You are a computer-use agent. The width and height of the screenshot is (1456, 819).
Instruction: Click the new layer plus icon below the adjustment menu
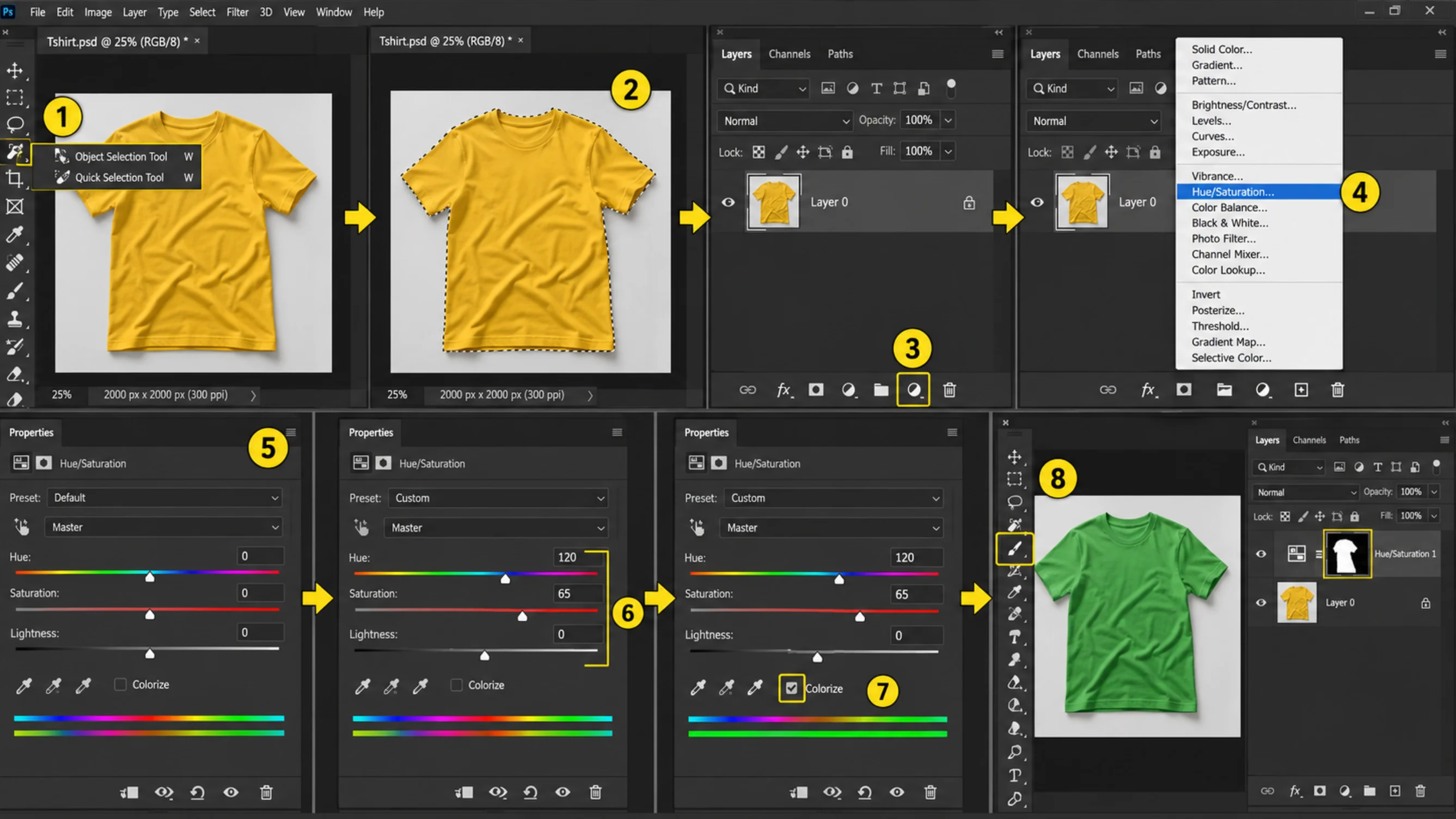[x=1301, y=390]
